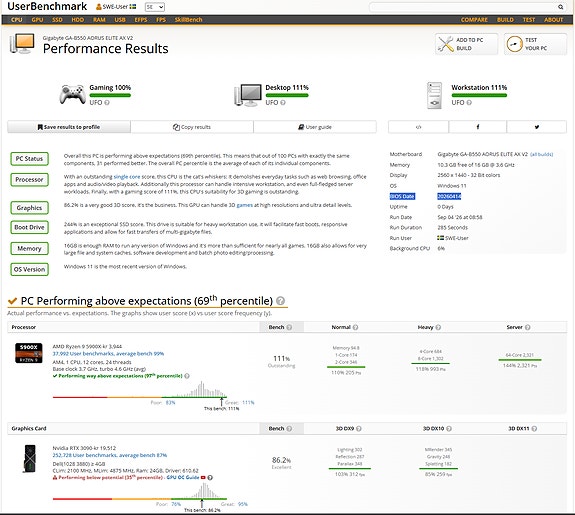Click the Copy results button

click(x=192, y=127)
